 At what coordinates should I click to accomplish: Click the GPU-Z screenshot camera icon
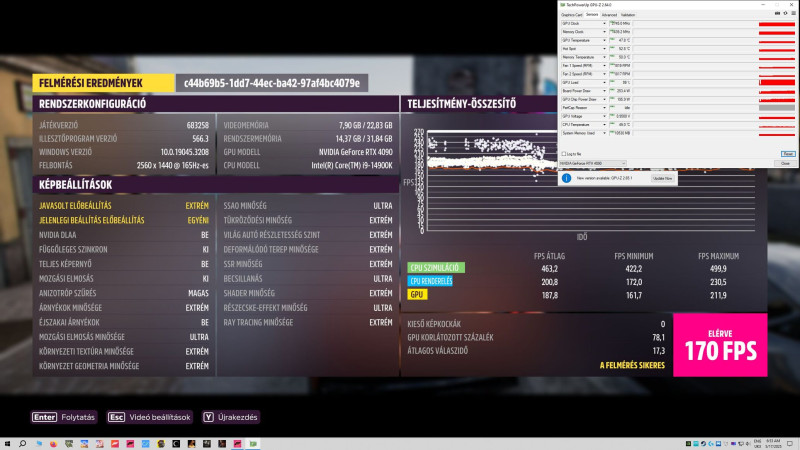[778, 13]
